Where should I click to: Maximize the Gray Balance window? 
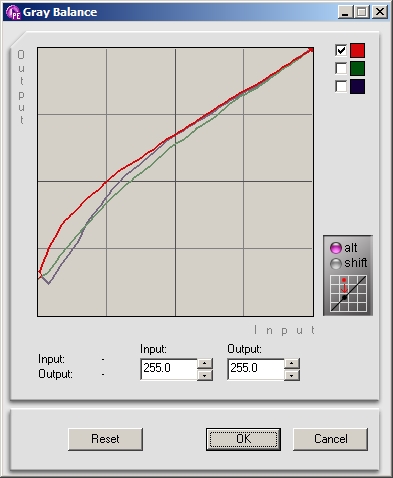pyautogui.click(x=362, y=12)
